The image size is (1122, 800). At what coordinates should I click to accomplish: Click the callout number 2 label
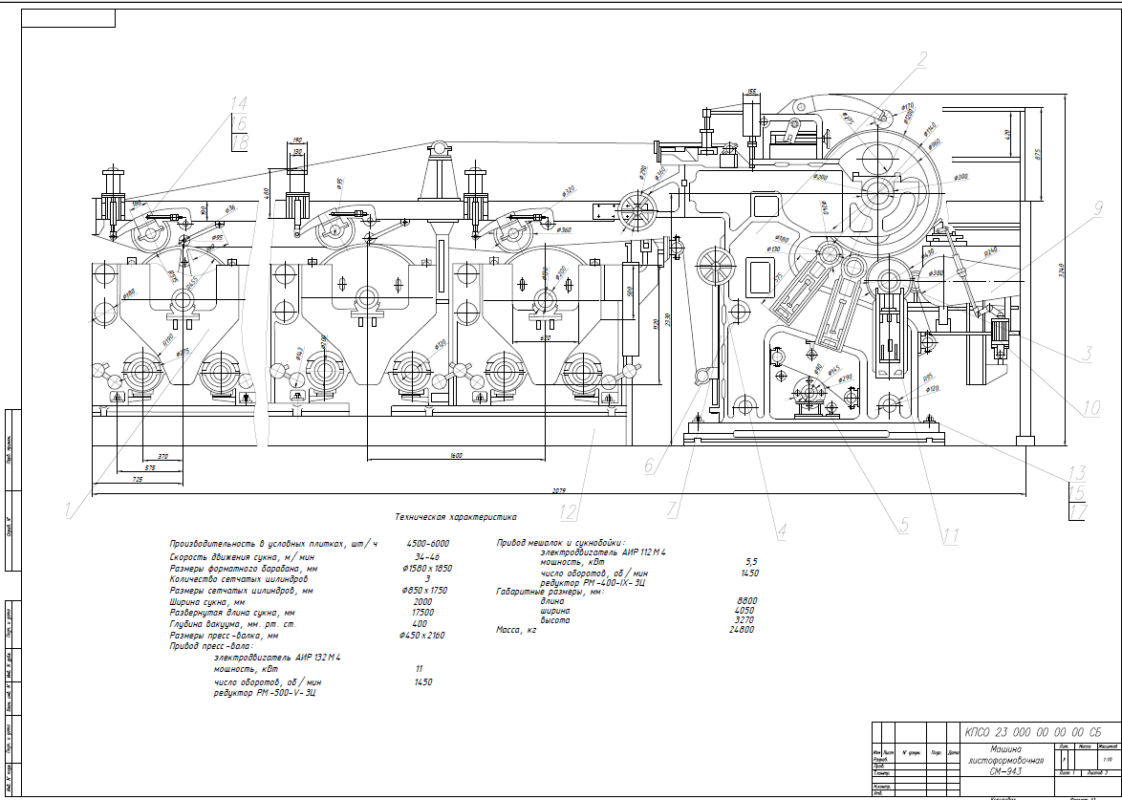[921, 58]
